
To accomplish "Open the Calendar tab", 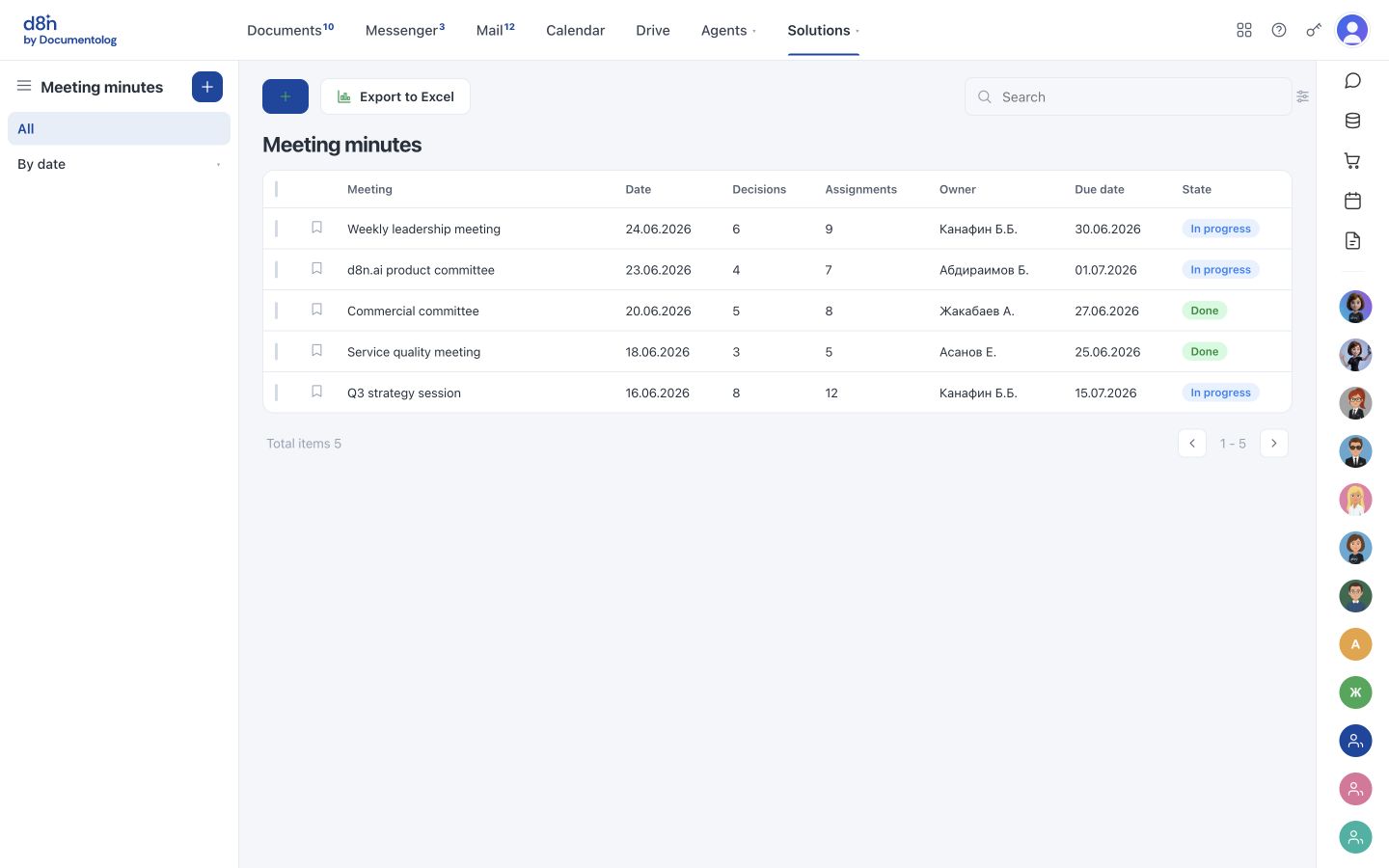I will point(576,30).
